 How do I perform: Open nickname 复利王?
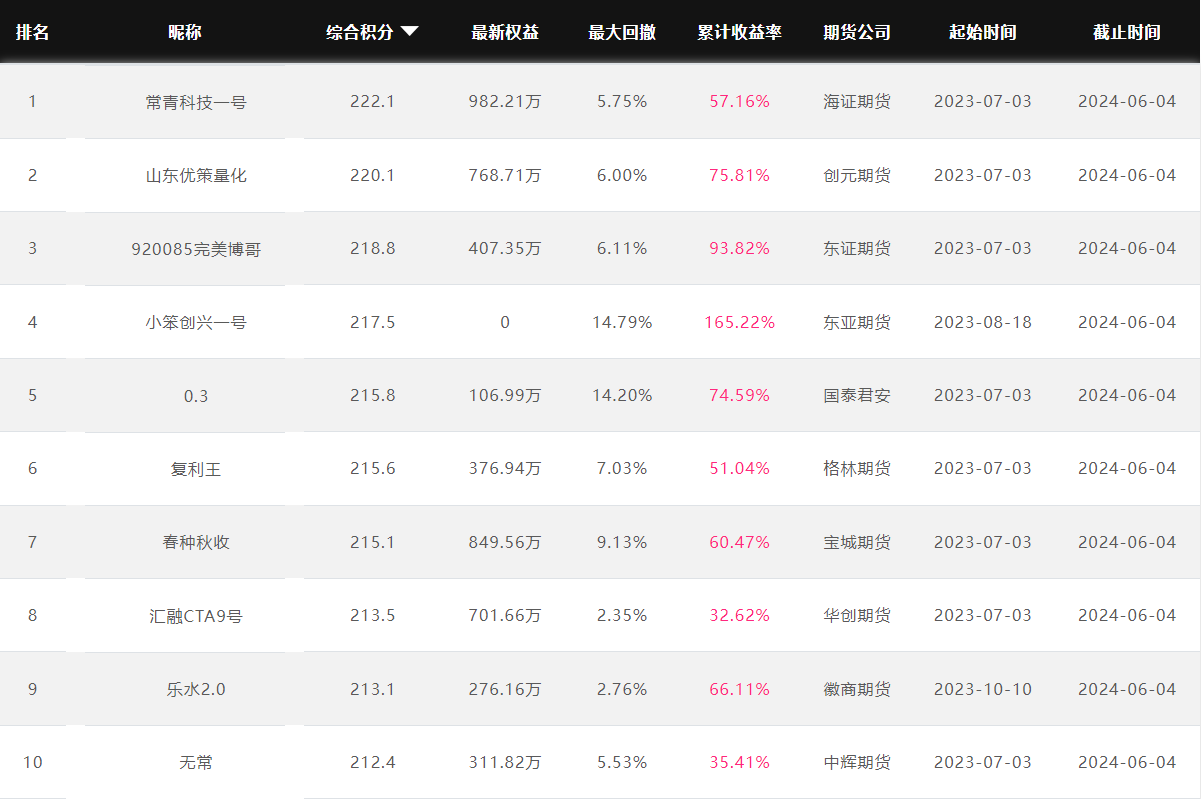(196, 469)
